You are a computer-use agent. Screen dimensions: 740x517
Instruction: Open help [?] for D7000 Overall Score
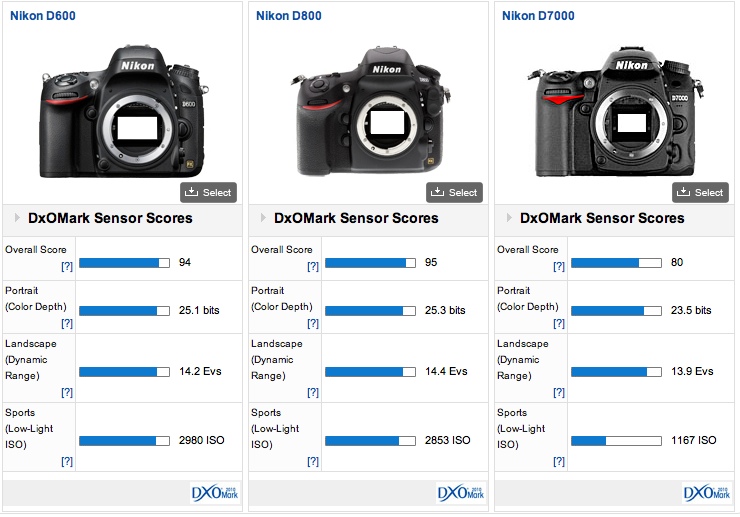(559, 266)
